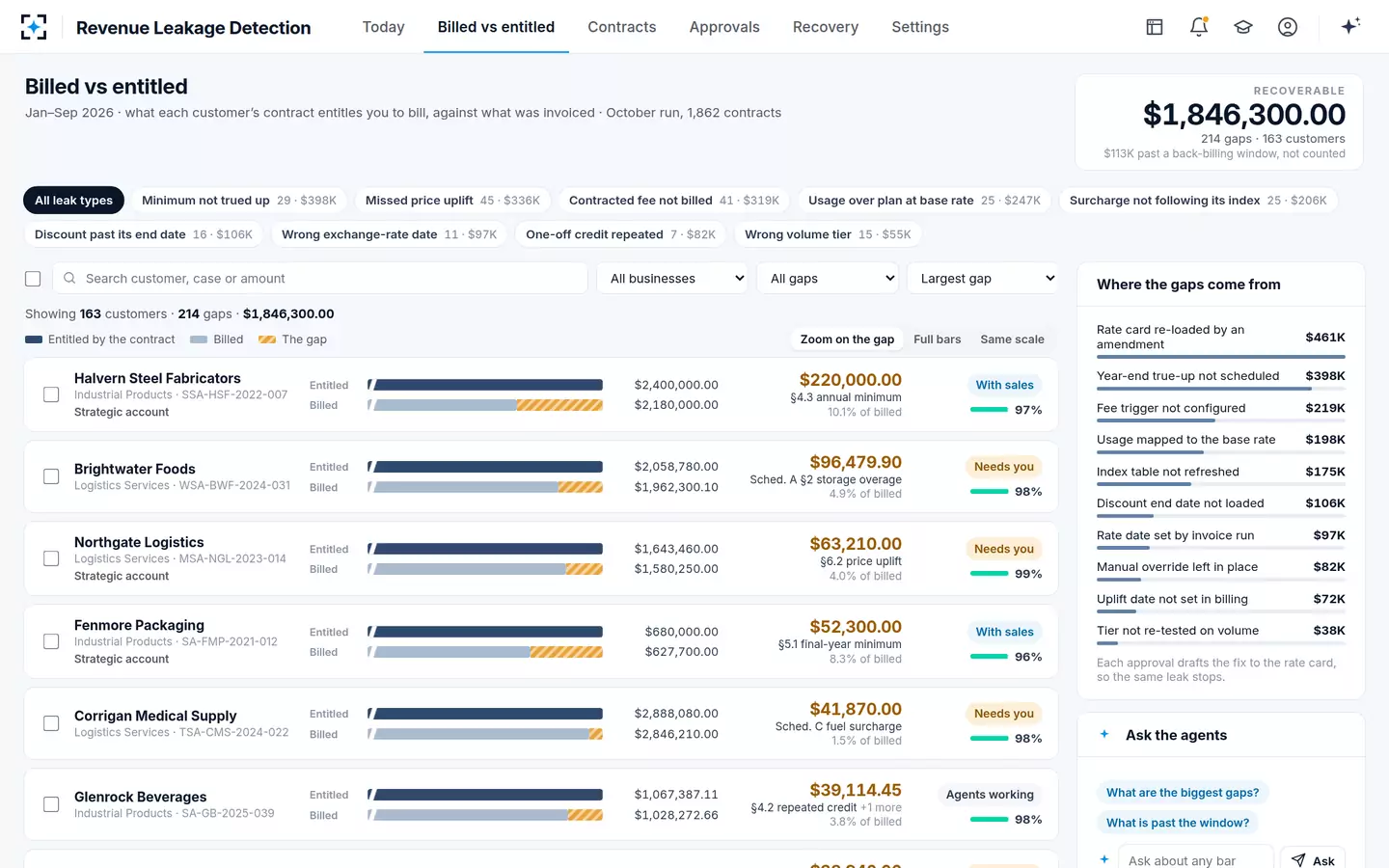Open the graduation cap learning icon
This screenshot has width=1389, height=868.
point(1243,27)
